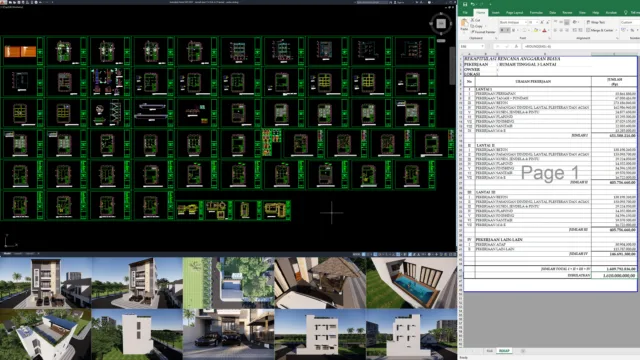
Task: Click the Save icon in Excel's quick access toolbar
Action: click(x=465, y=4)
